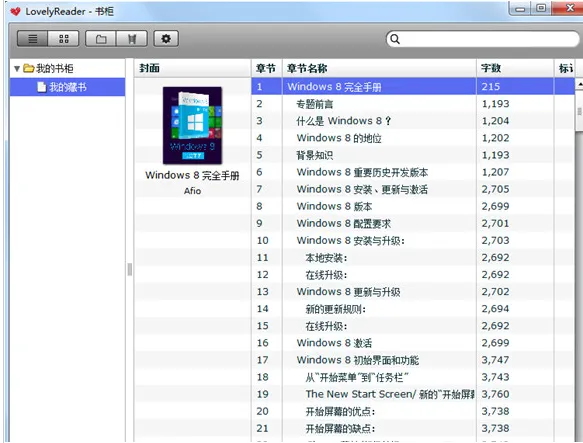Click word count 215 cell
The height and width of the screenshot is (443, 583).
click(515, 87)
